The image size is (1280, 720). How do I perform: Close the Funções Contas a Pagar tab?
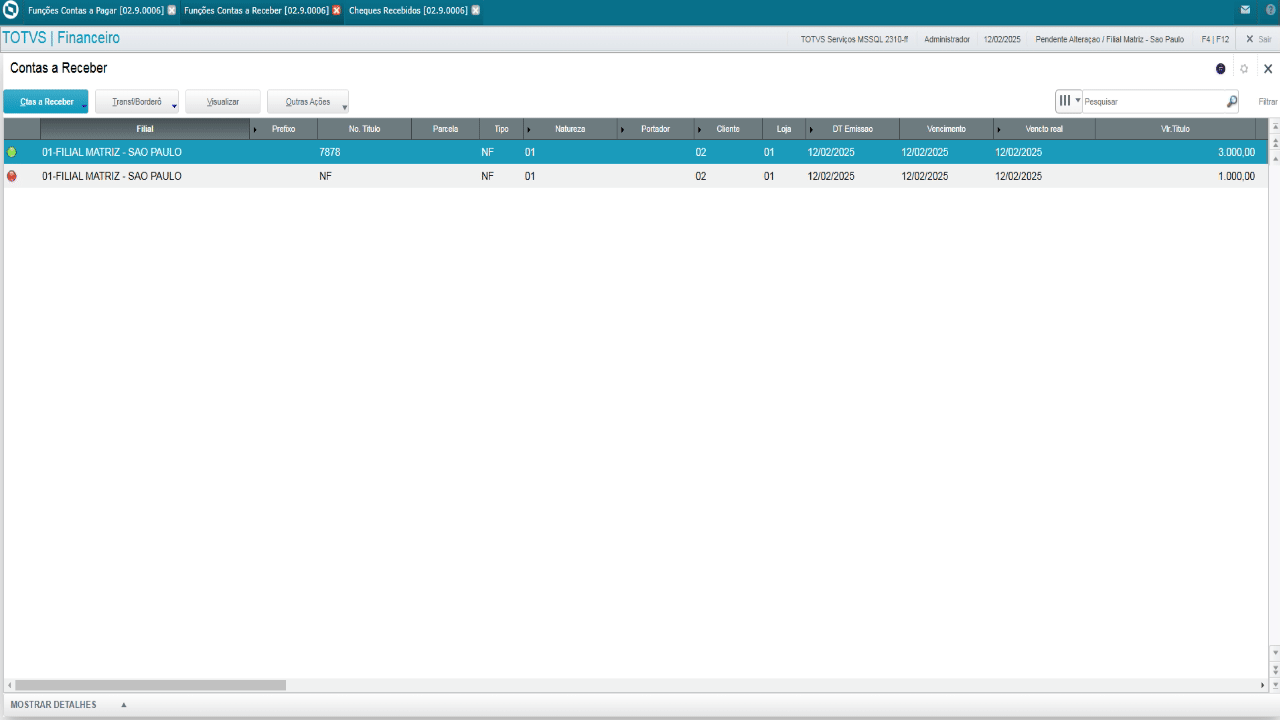point(172,10)
